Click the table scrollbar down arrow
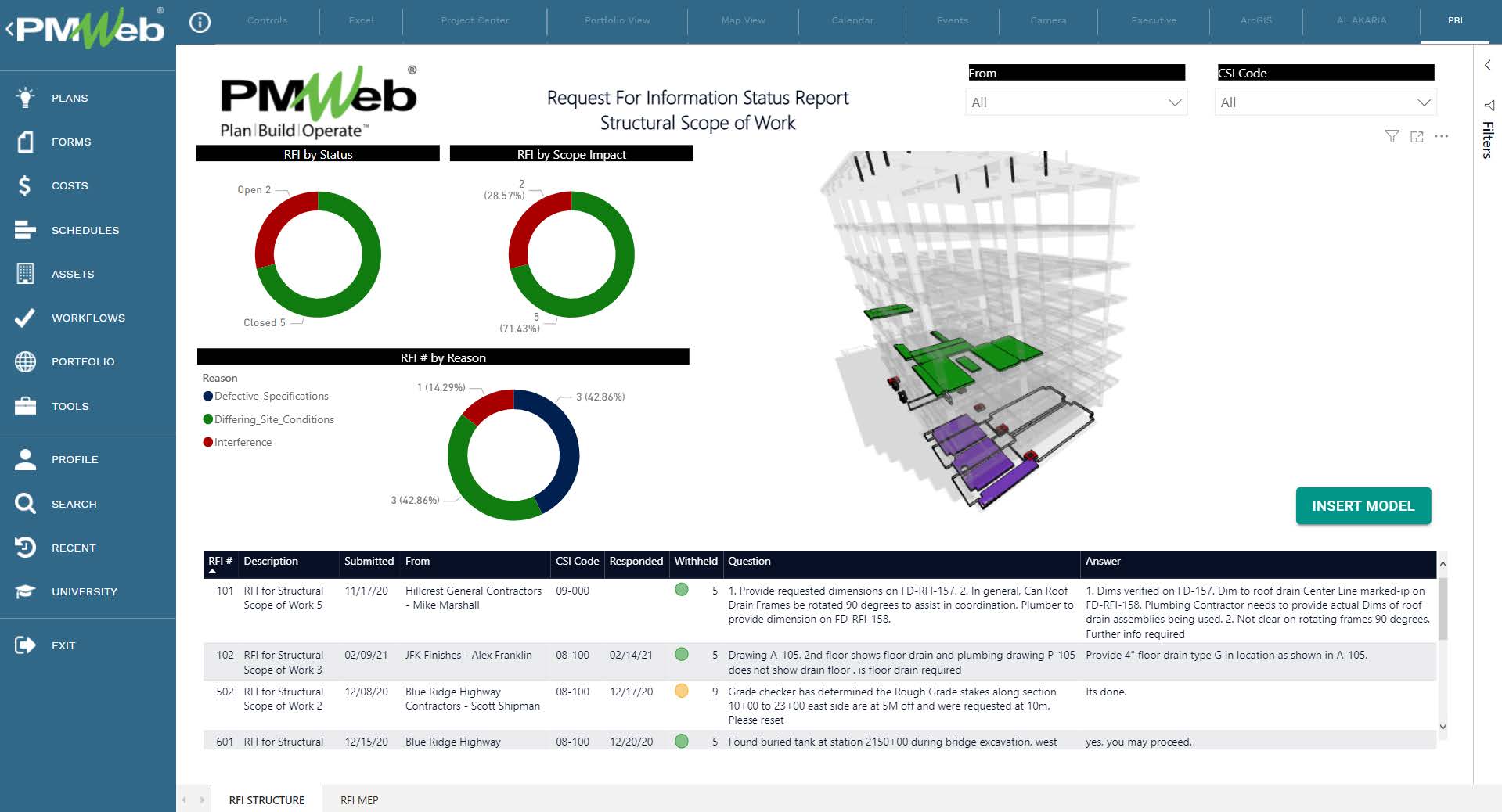Screen dimensions: 1502x812 pyautogui.click(x=1443, y=727)
